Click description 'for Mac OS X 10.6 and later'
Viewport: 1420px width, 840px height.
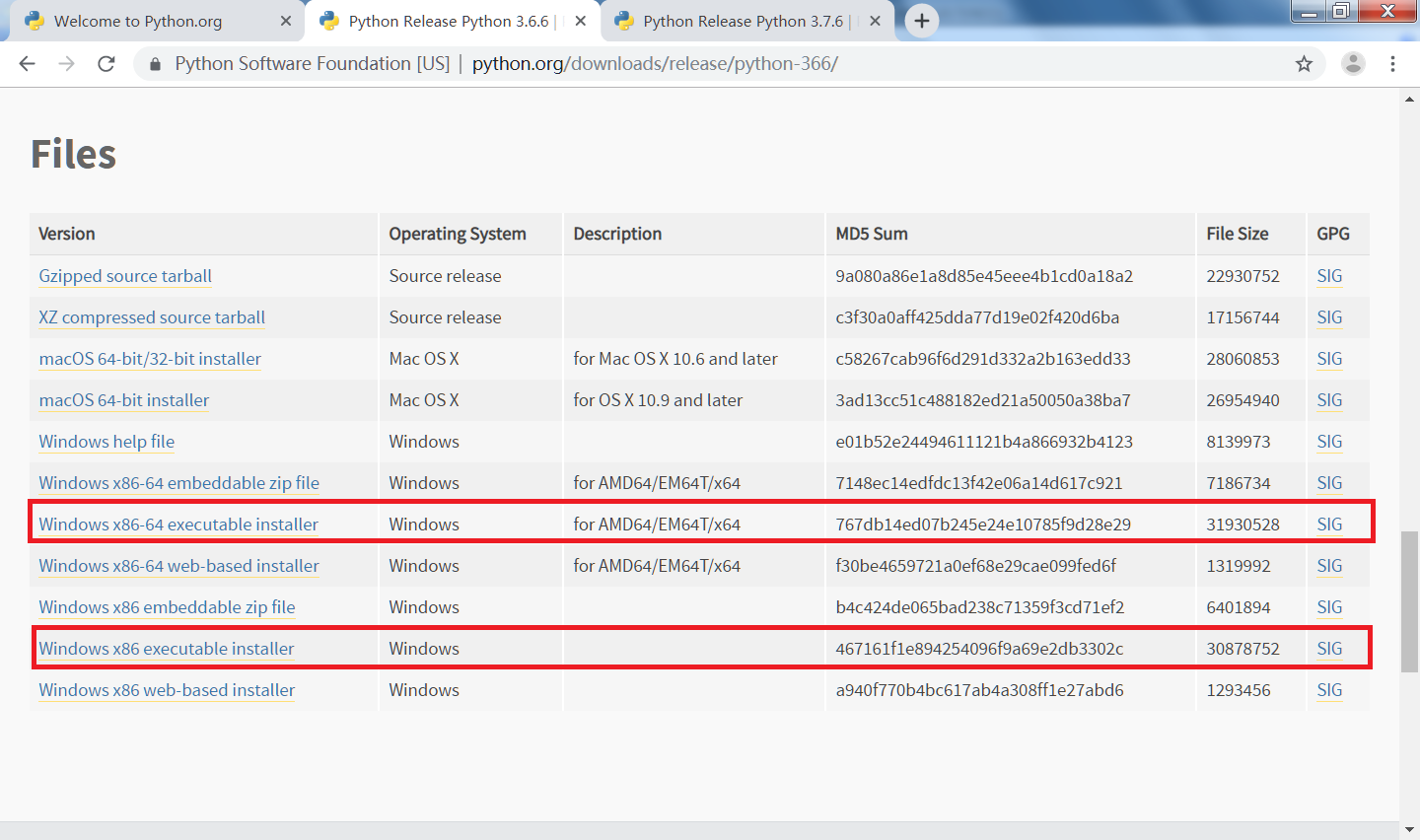coord(675,359)
